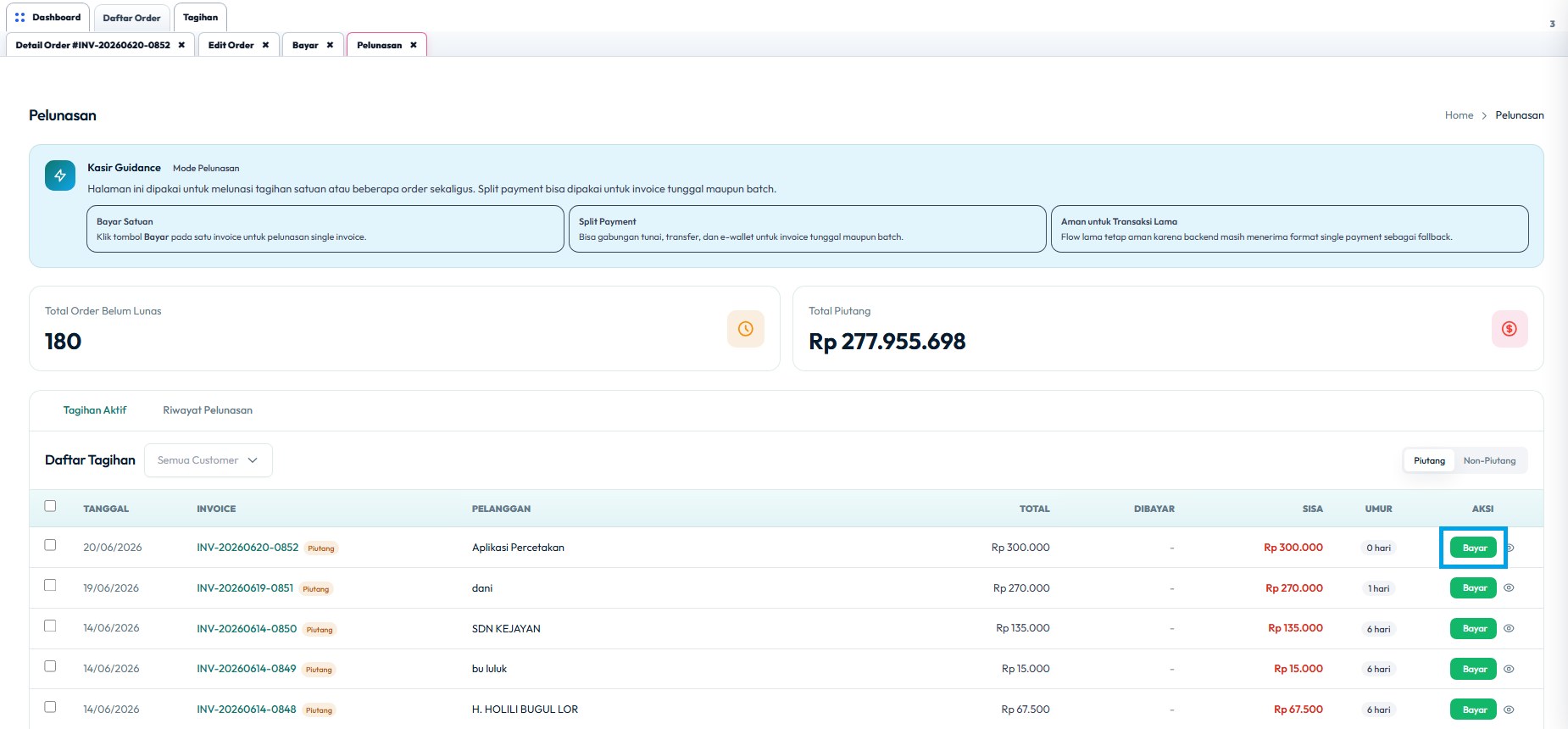The width and height of the screenshot is (1568, 729).
Task: Open the Dashboard tab with grid icon
Action: 47,17
